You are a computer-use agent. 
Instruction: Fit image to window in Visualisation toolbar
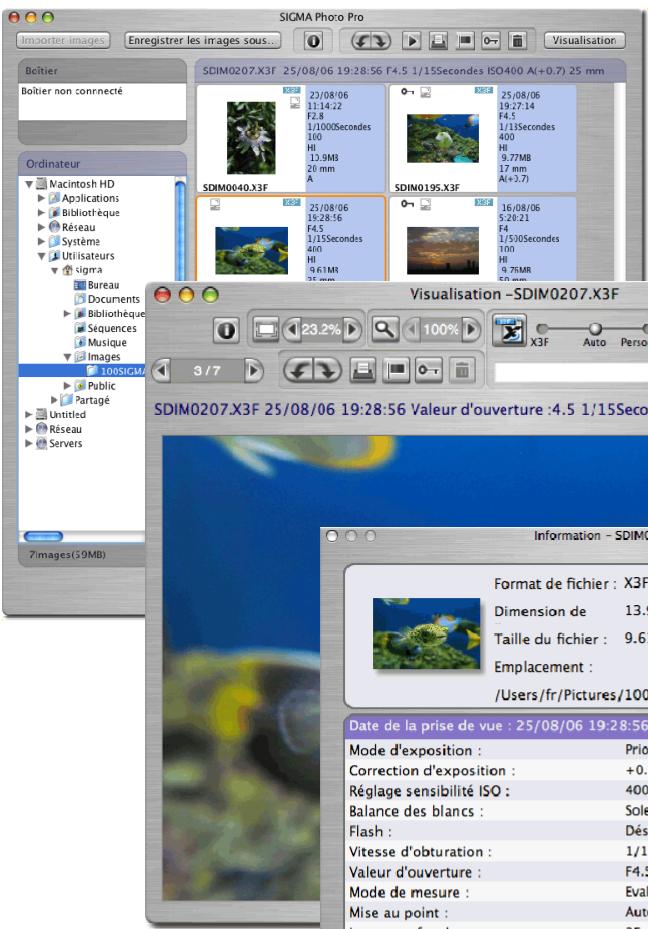[x=266, y=329]
